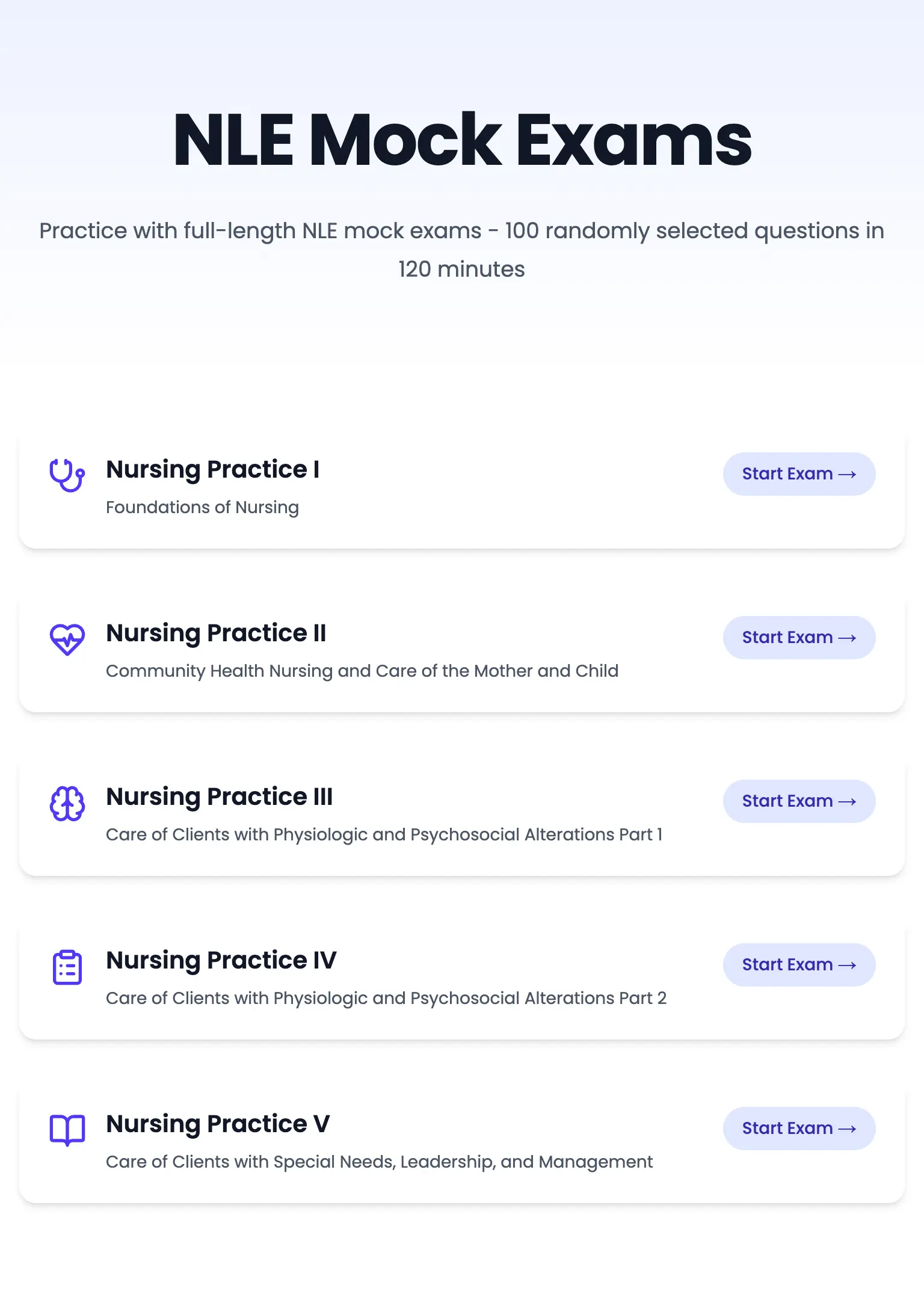
Task: Select the Nursing Practice V heading
Action: (x=218, y=1124)
